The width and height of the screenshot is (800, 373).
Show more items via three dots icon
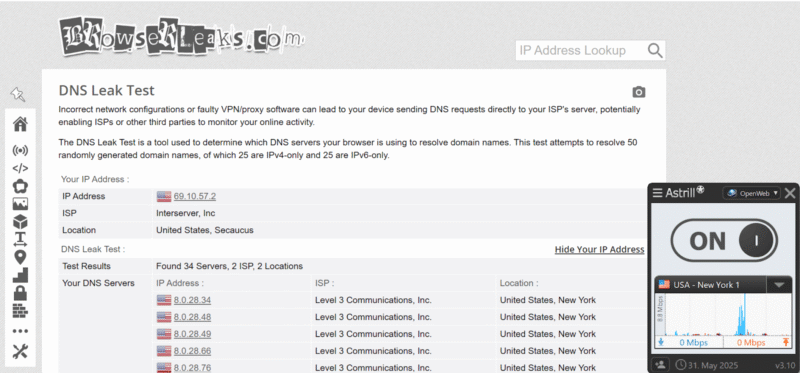tap(20, 331)
